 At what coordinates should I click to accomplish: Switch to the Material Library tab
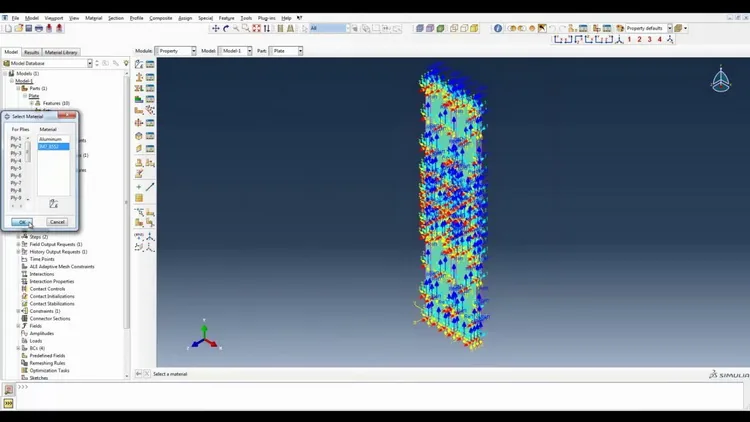pyautogui.click(x=61, y=52)
